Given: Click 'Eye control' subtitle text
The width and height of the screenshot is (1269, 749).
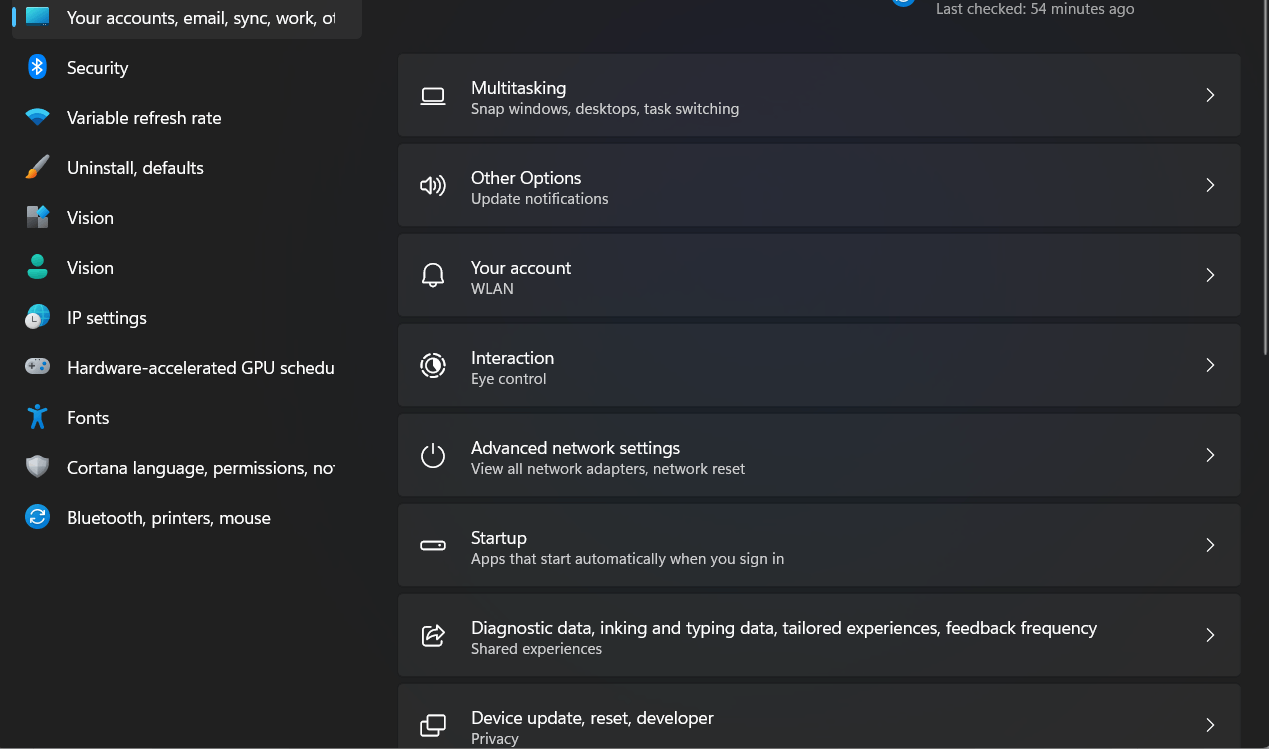Looking at the screenshot, I should pos(509,379).
